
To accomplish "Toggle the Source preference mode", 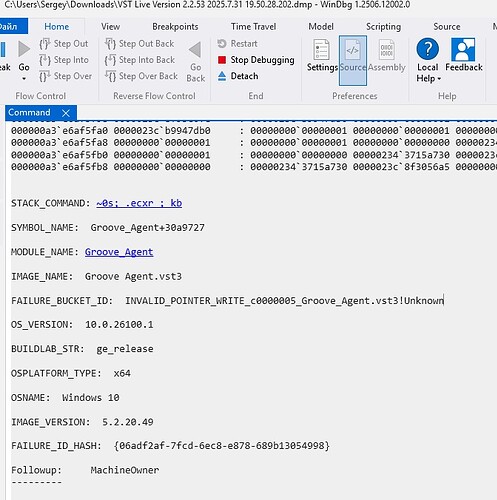I will (x=353, y=60).
